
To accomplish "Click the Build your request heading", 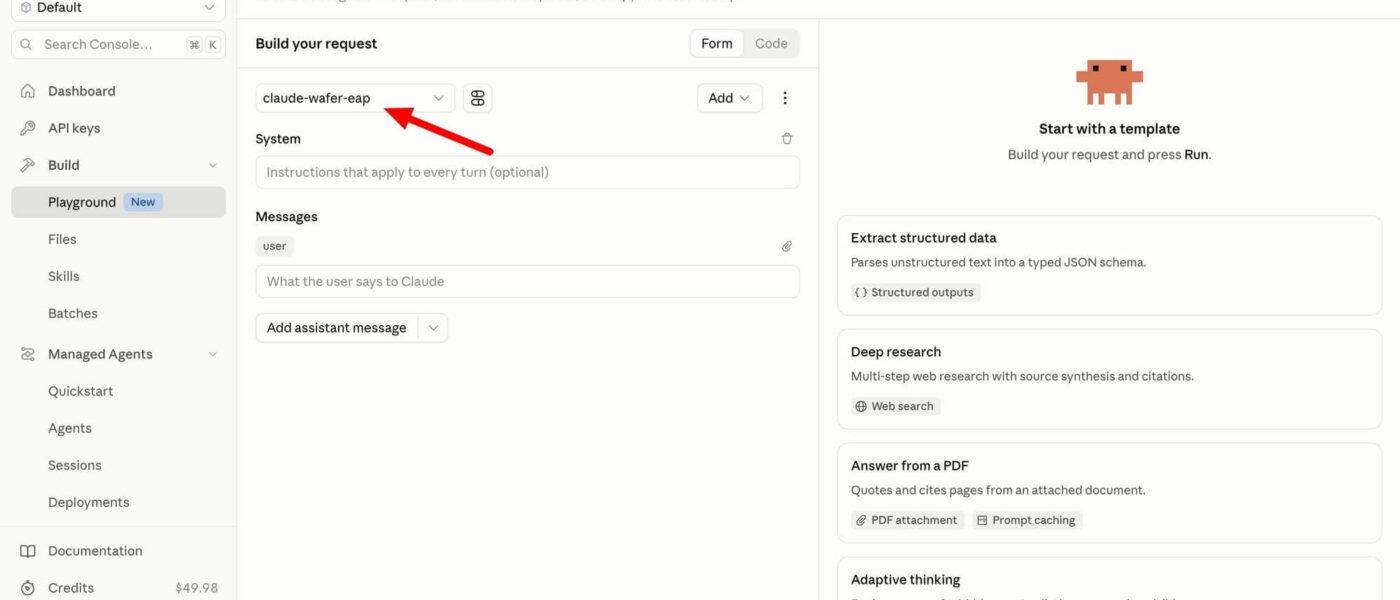I will 316,43.
